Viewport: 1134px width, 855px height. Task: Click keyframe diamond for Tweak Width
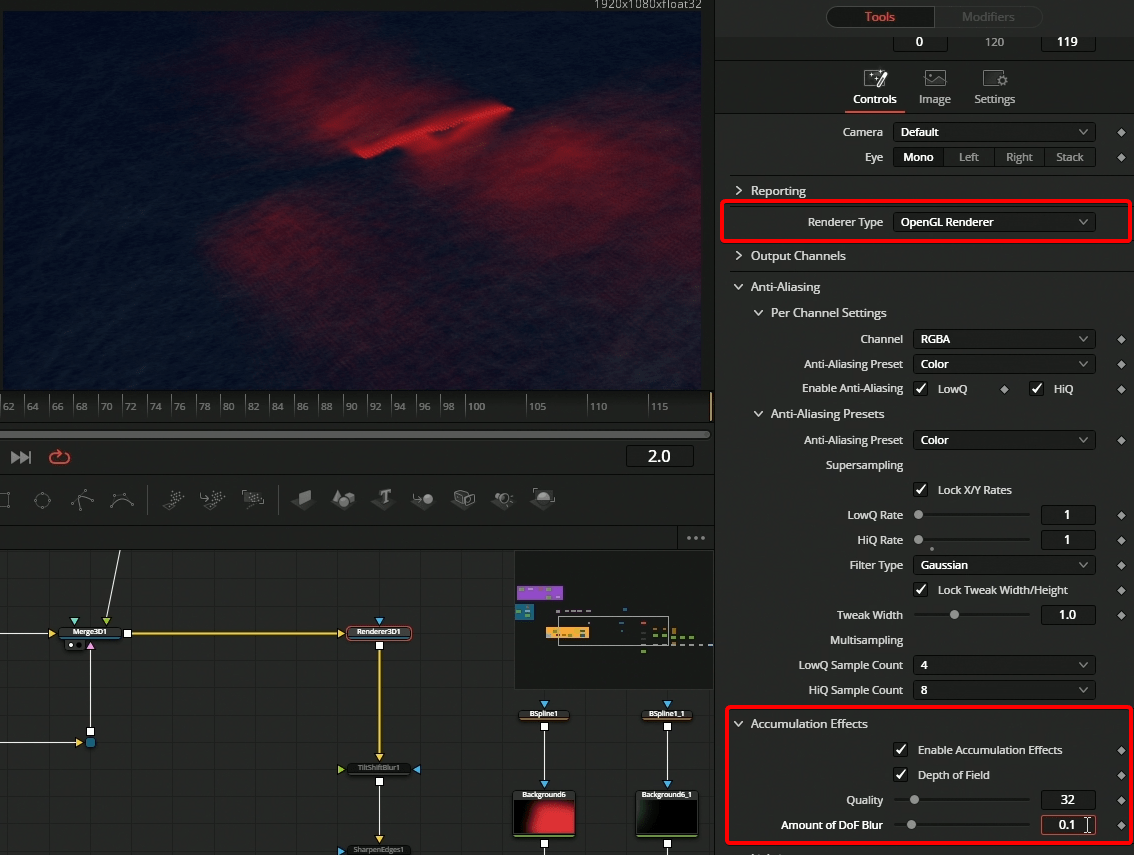pos(1121,616)
